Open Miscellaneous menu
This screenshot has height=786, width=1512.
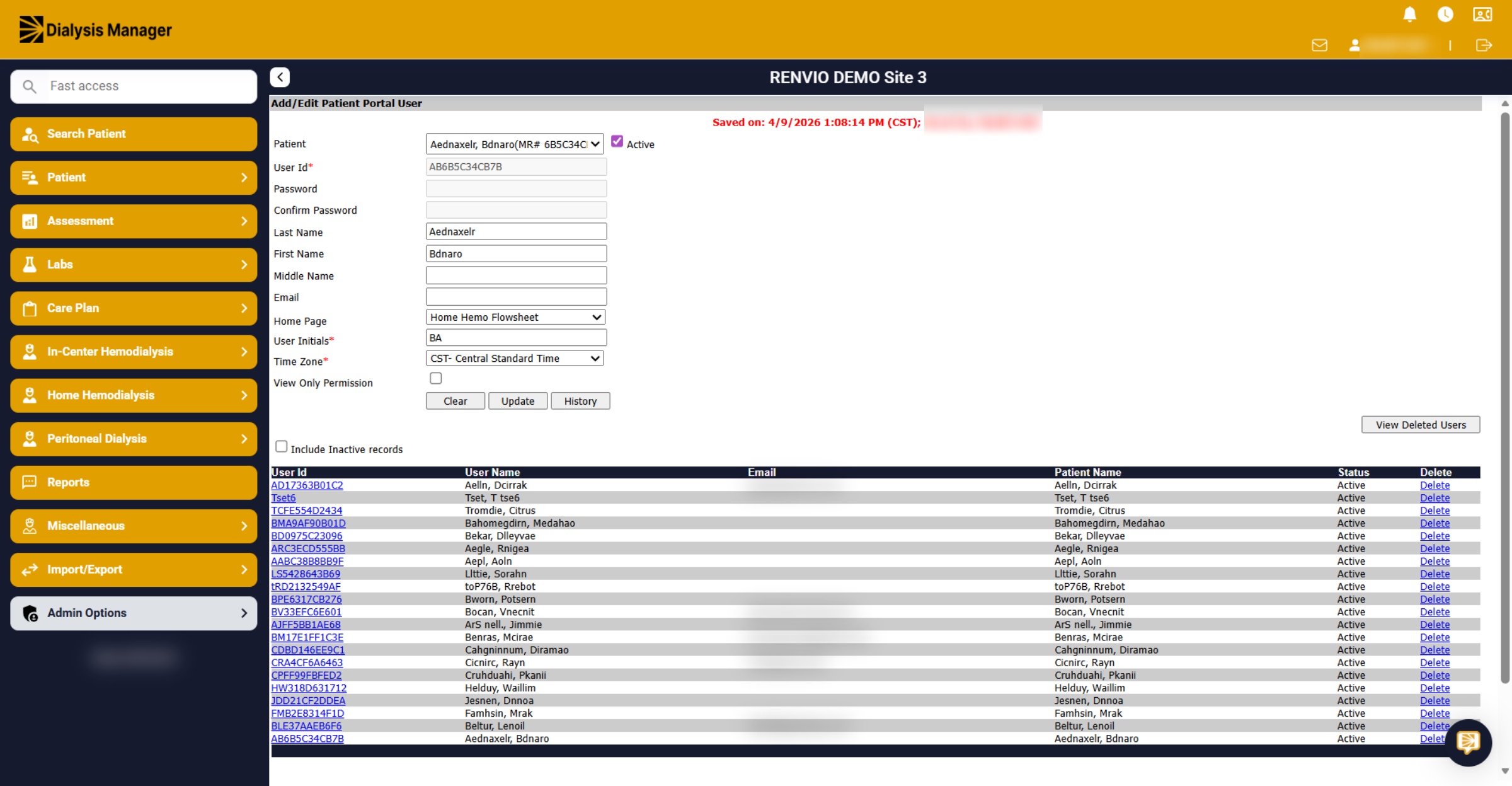point(134,526)
